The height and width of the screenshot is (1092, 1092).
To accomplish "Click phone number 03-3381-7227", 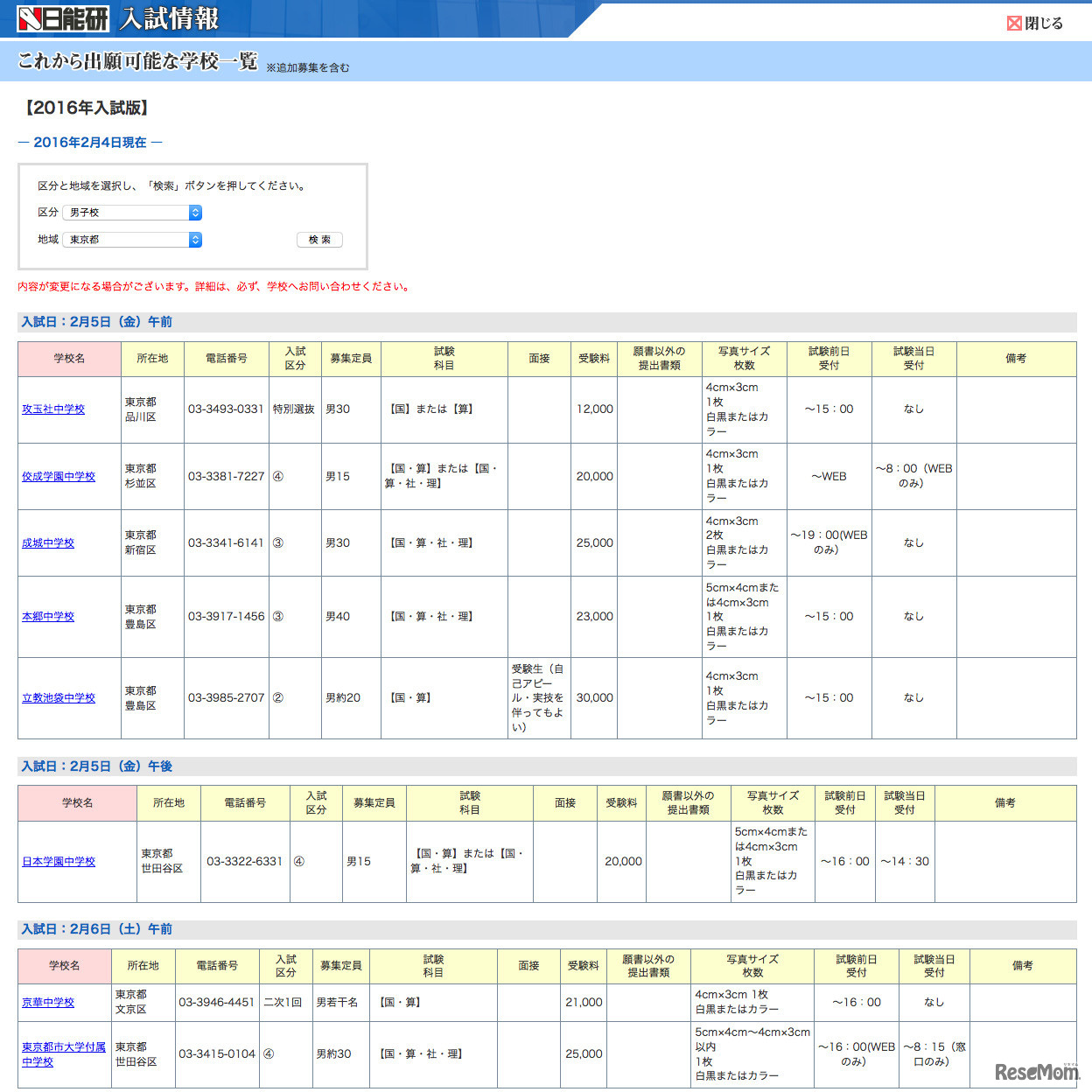I will tap(226, 477).
